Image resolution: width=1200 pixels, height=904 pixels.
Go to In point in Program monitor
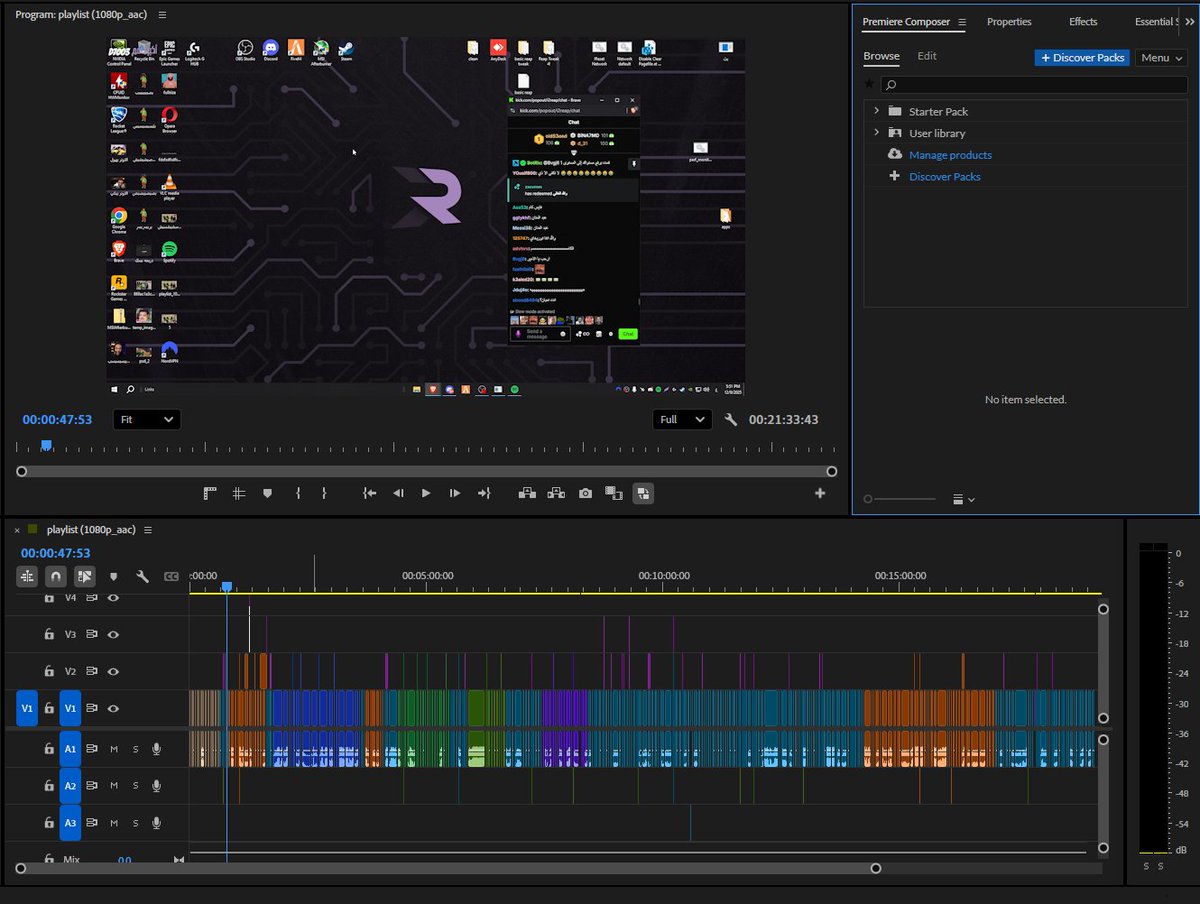(370, 493)
